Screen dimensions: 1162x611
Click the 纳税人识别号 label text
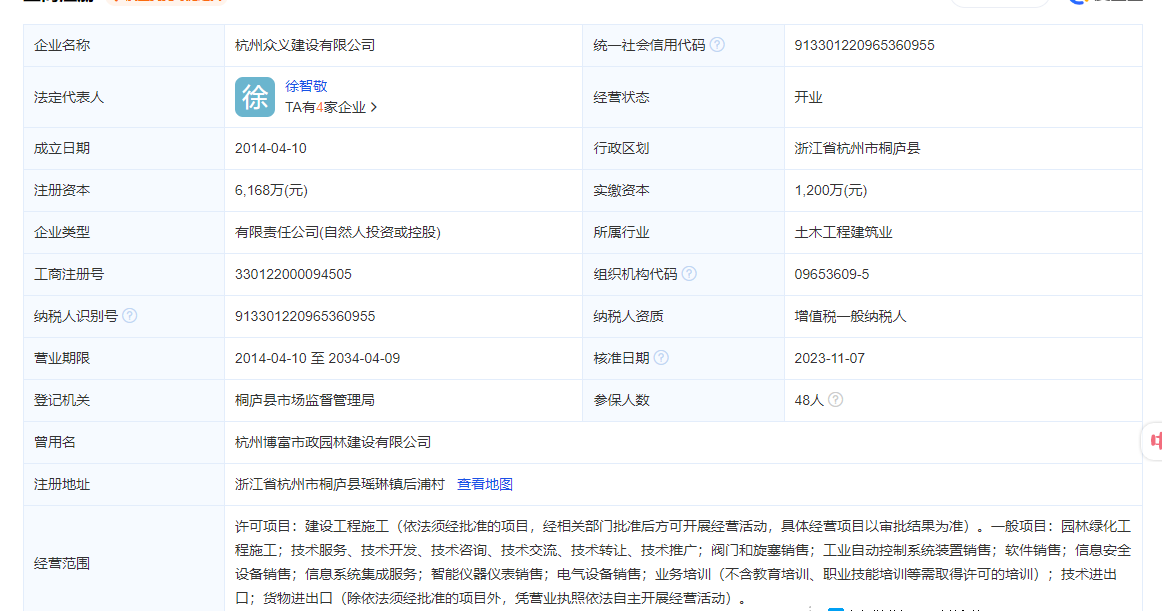pyautogui.click(x=76, y=316)
